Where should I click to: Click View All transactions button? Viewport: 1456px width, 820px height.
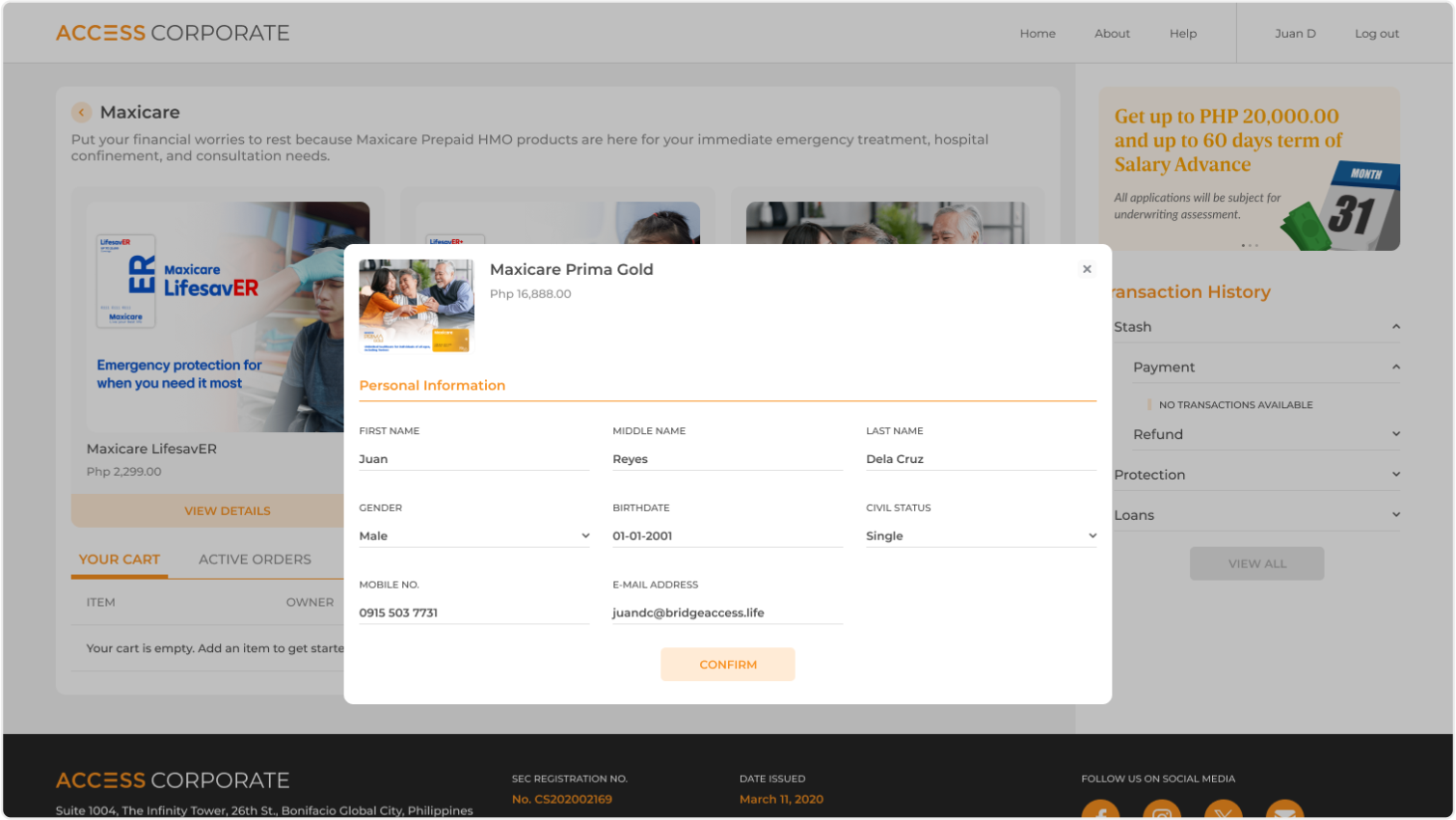click(1256, 563)
